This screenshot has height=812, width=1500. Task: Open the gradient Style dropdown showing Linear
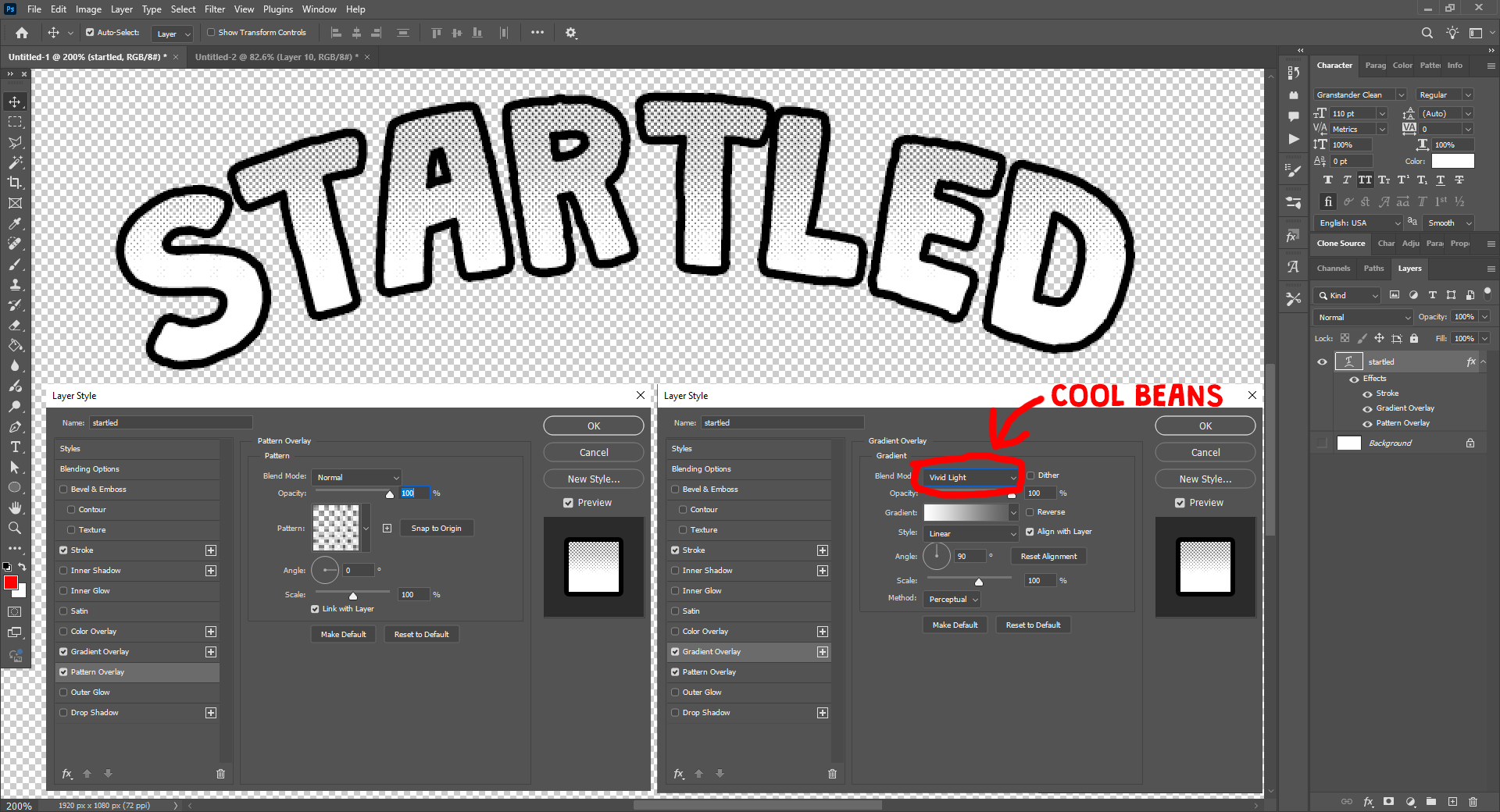pos(971,534)
